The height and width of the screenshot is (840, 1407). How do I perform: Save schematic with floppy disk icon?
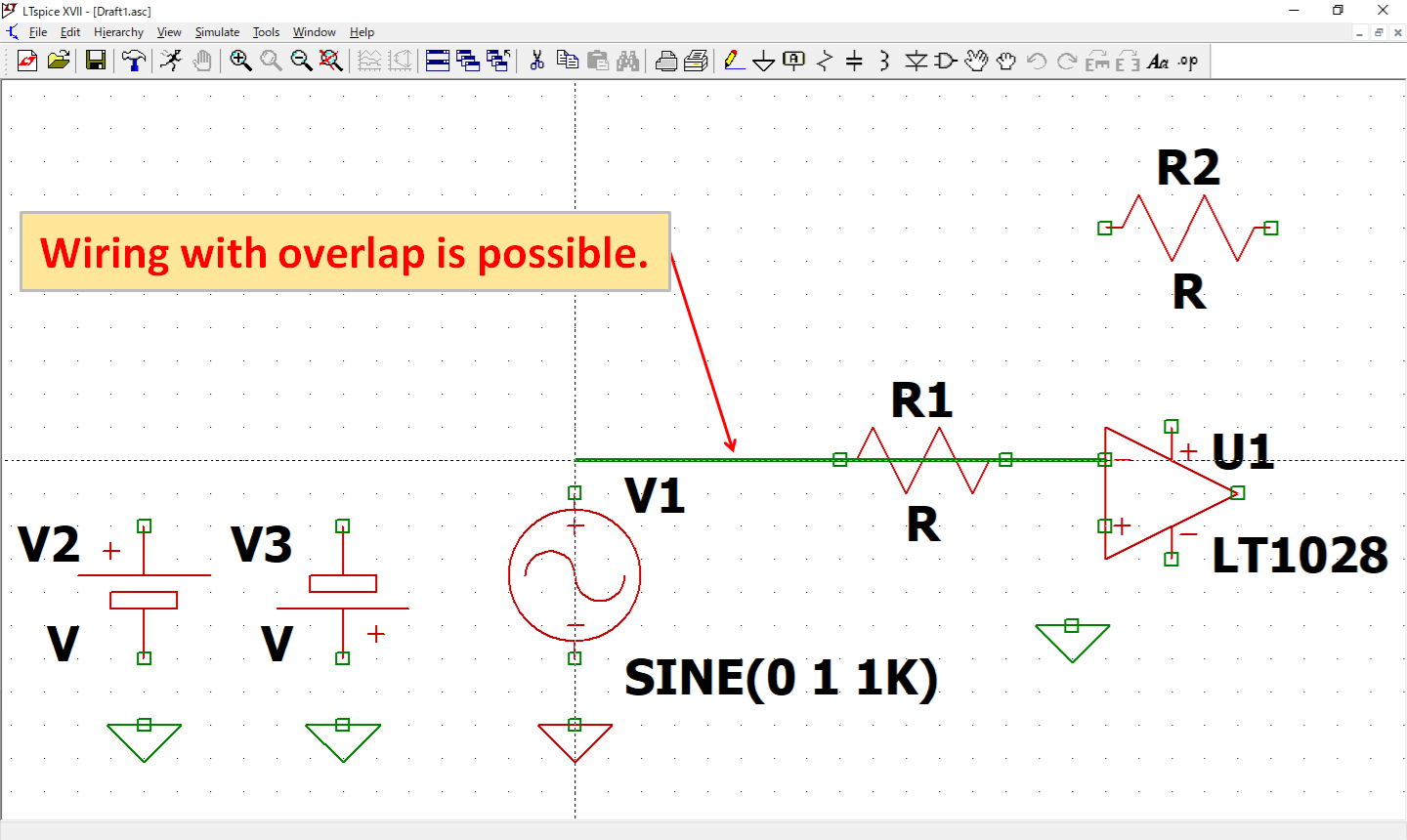pyautogui.click(x=96, y=61)
